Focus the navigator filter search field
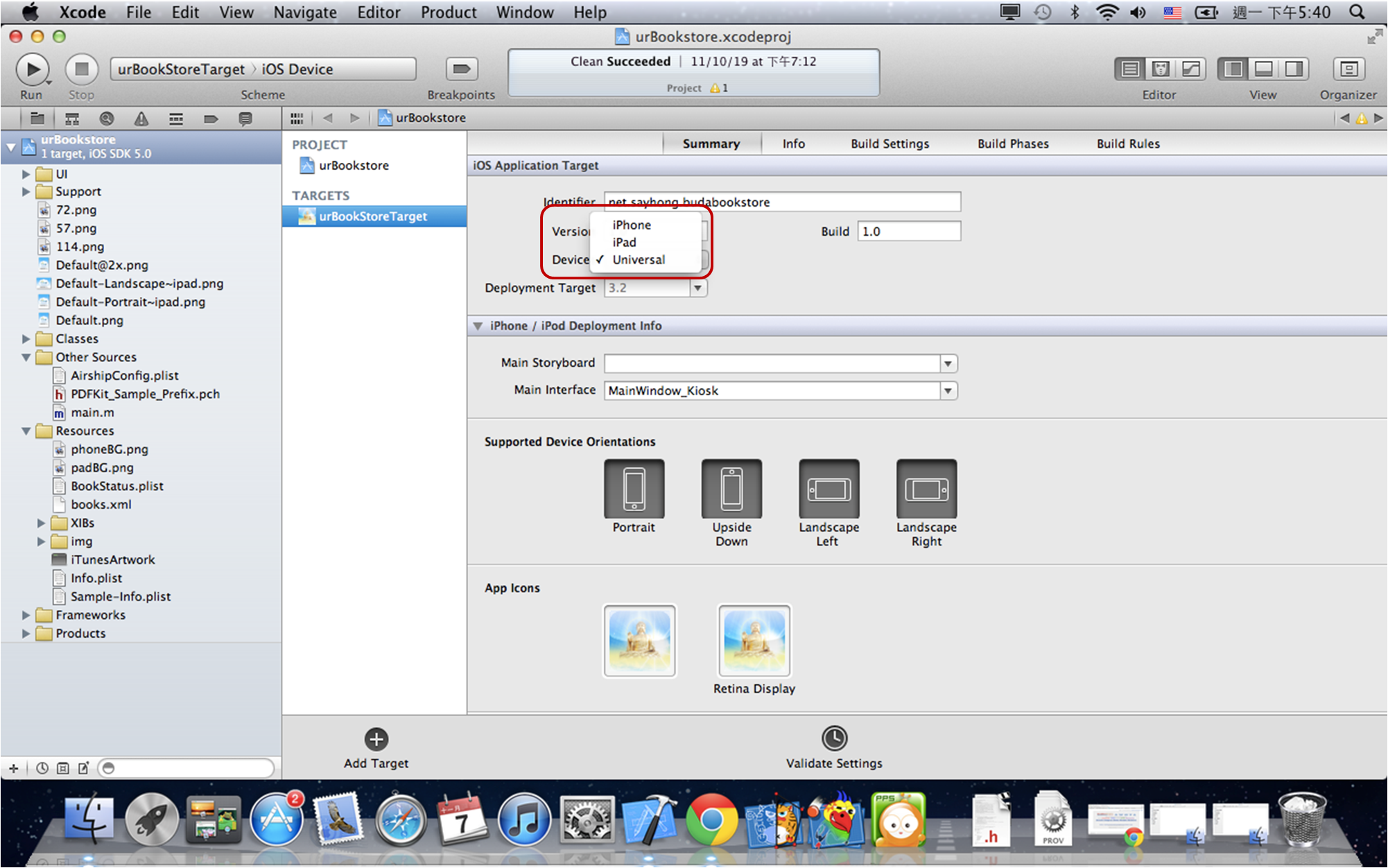 pos(186,768)
